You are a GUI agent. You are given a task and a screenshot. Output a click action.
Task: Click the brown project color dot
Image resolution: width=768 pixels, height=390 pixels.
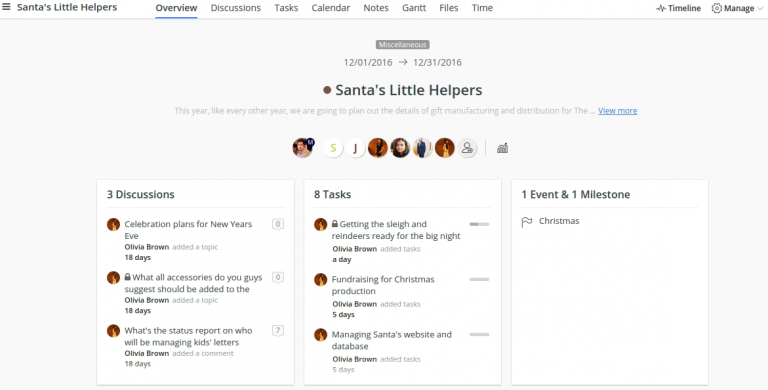tap(327, 90)
